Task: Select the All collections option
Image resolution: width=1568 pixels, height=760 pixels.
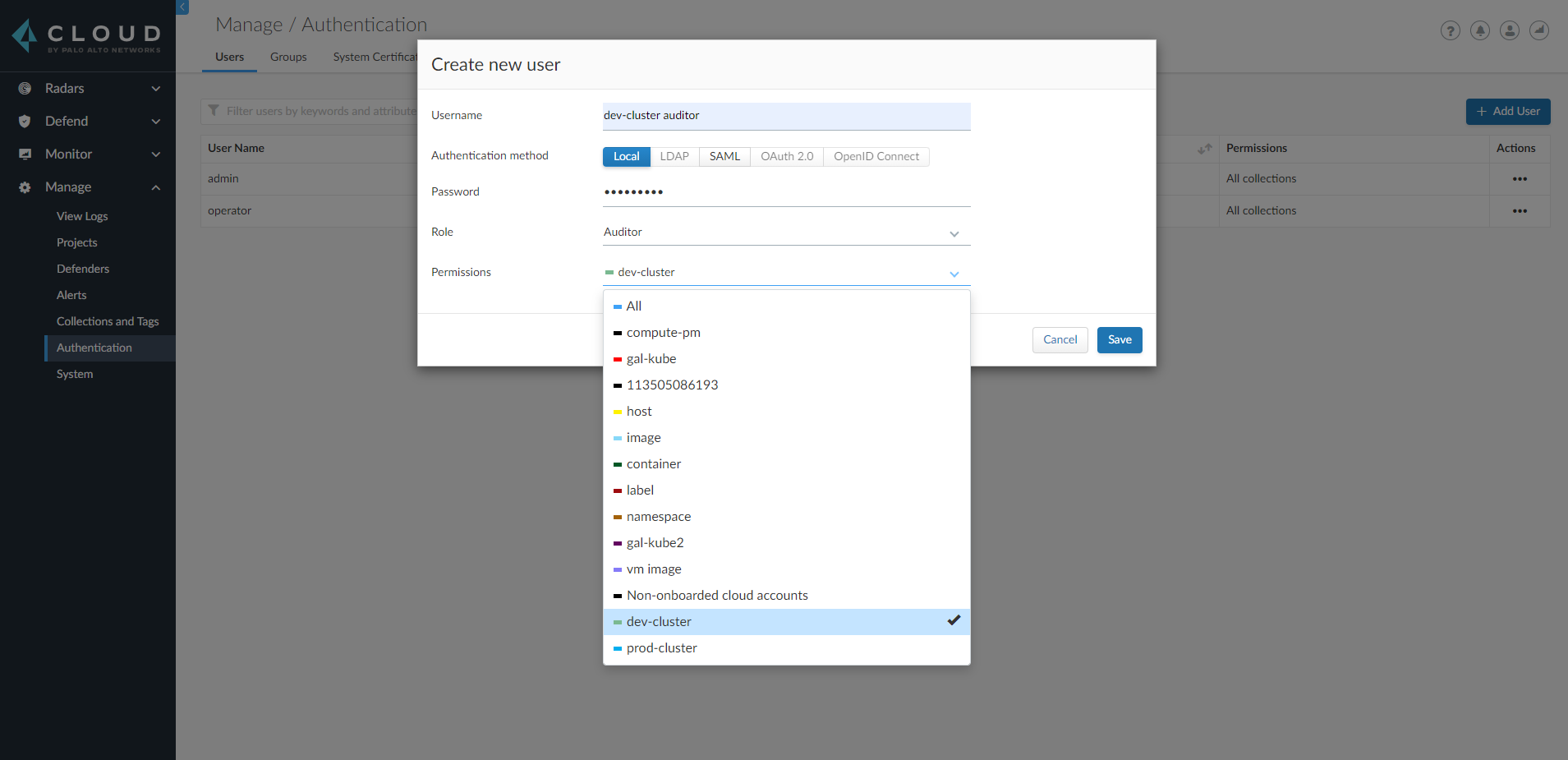Action: (787, 306)
